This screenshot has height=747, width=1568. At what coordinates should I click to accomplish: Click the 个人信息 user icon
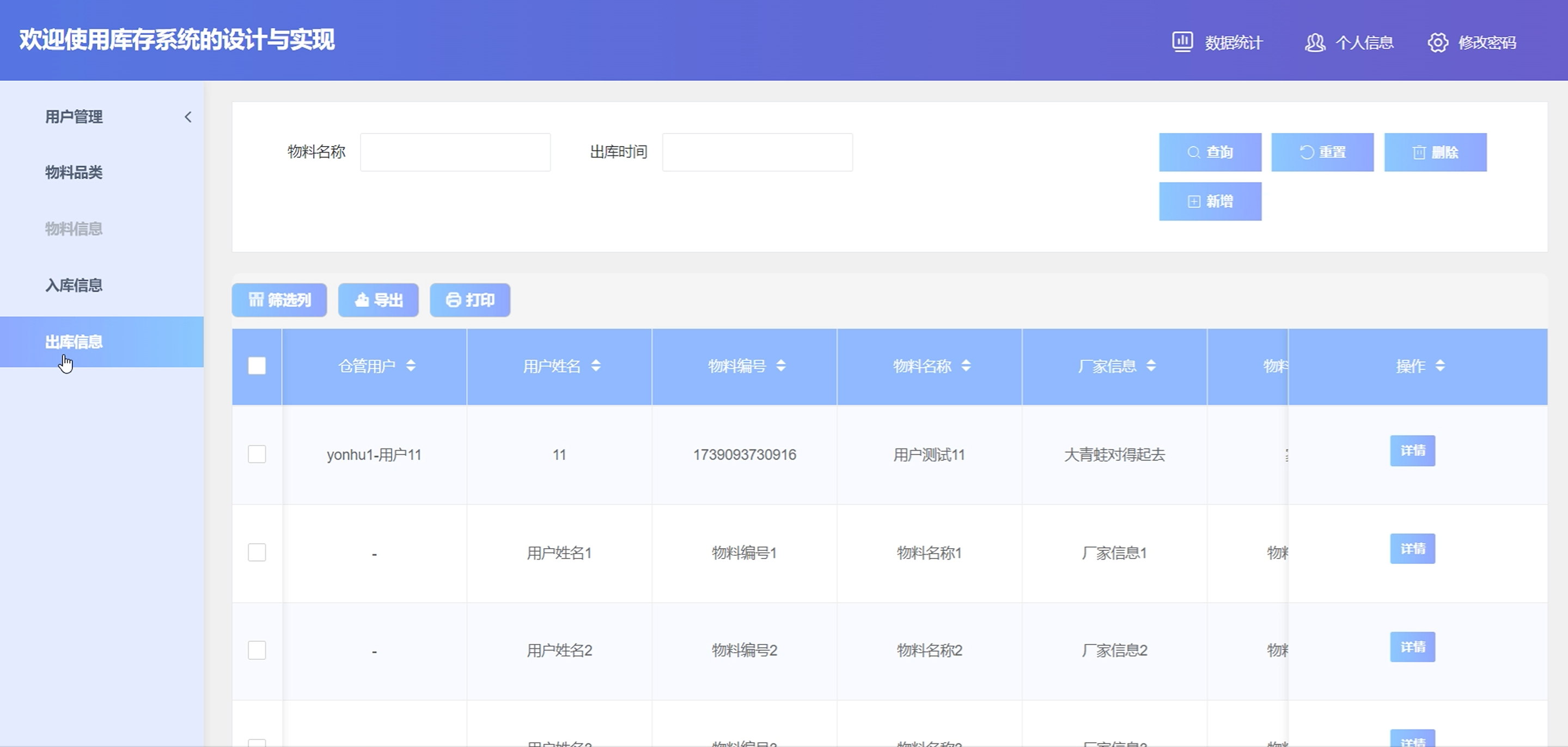1314,42
